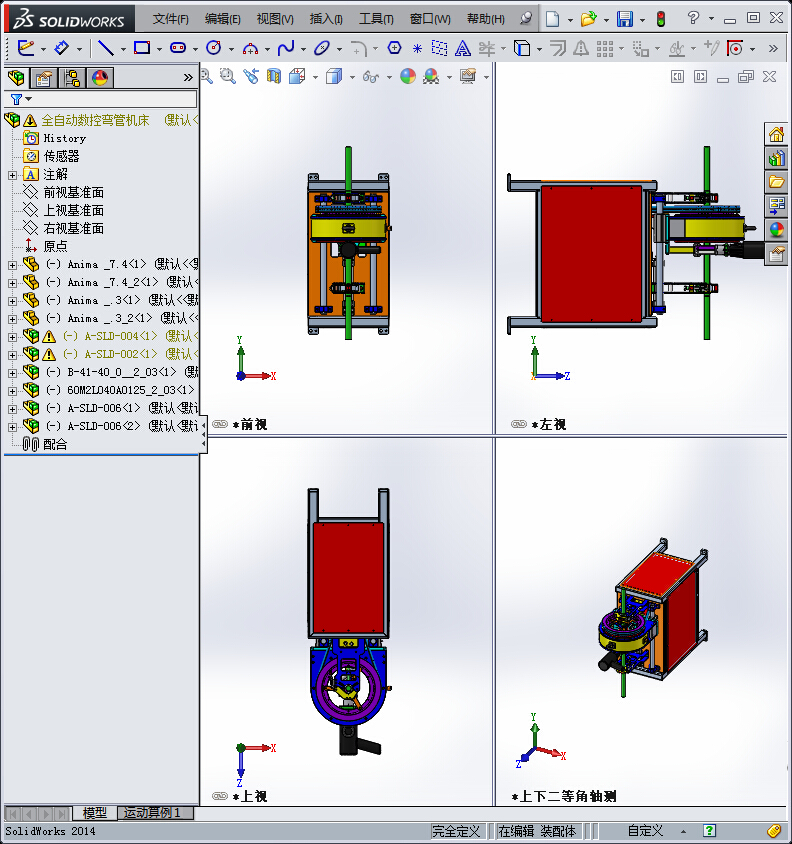Click the View Orientation cube icon
The width and height of the screenshot is (792, 844).
tap(297, 76)
